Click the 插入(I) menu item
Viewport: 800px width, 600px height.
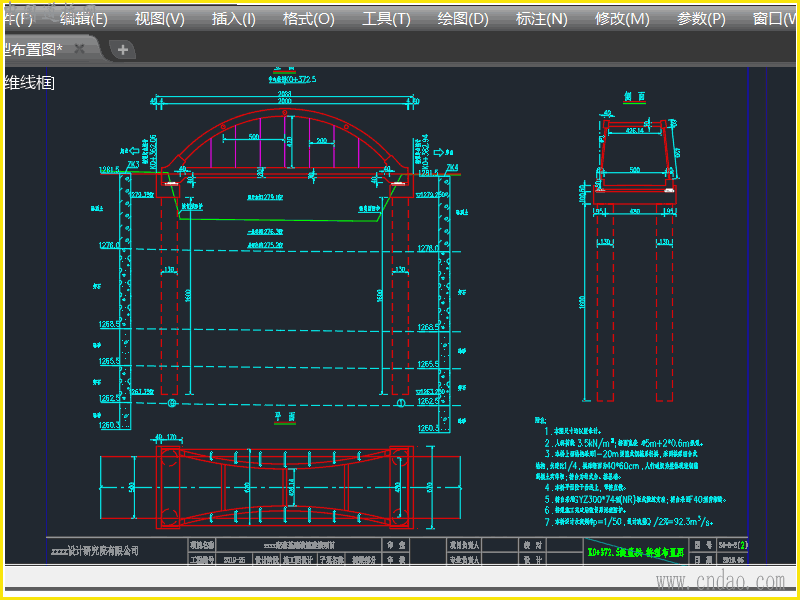pyautogui.click(x=233, y=19)
